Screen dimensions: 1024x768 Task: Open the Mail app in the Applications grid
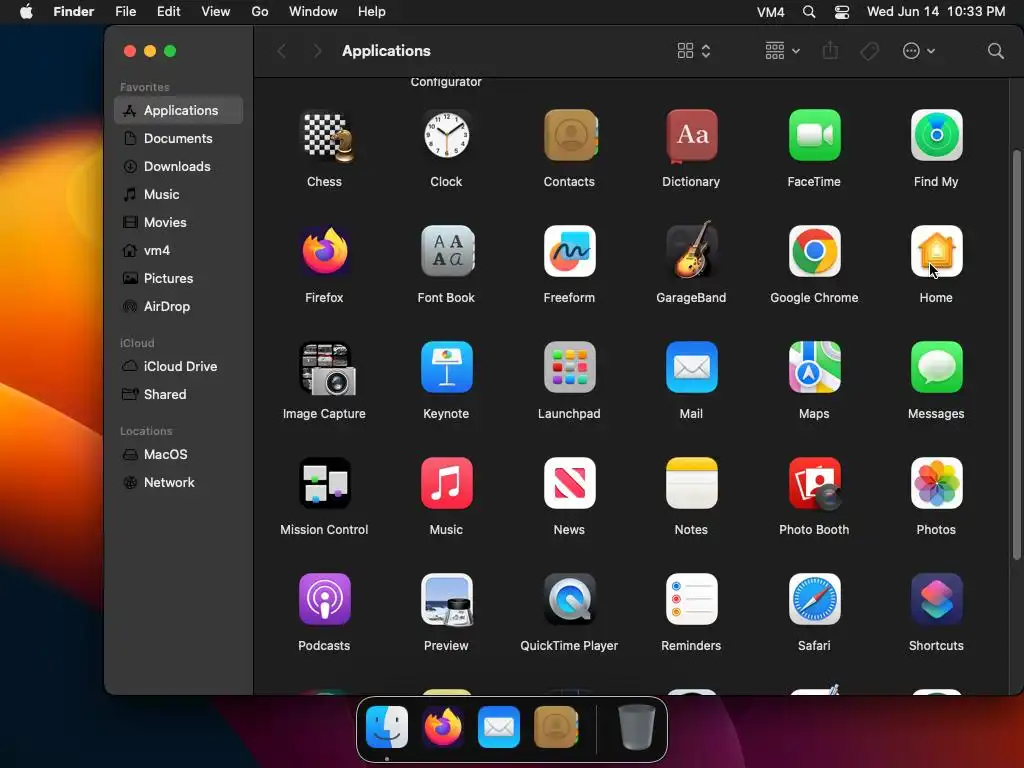[x=692, y=368]
